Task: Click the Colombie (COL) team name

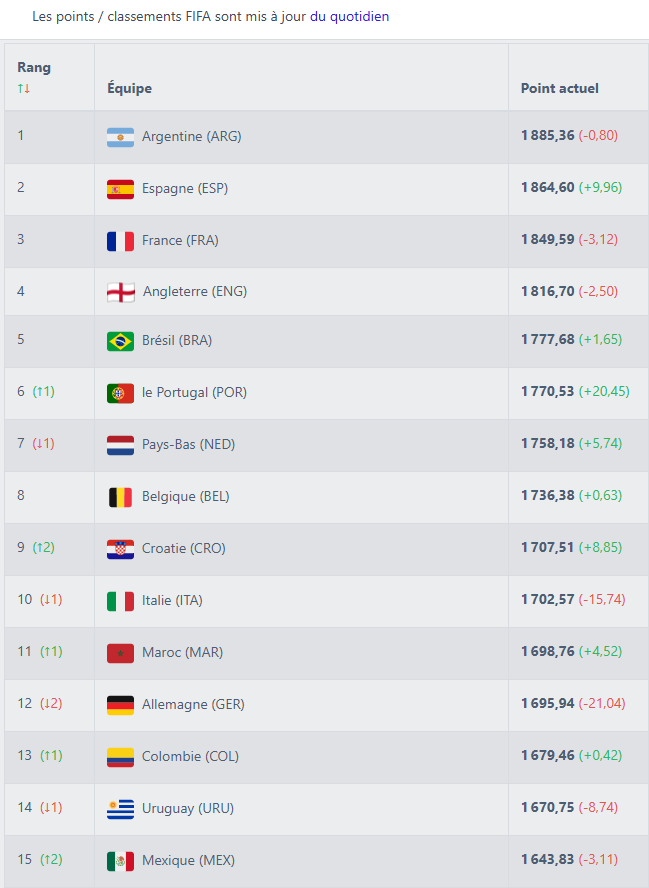Action: (x=190, y=756)
